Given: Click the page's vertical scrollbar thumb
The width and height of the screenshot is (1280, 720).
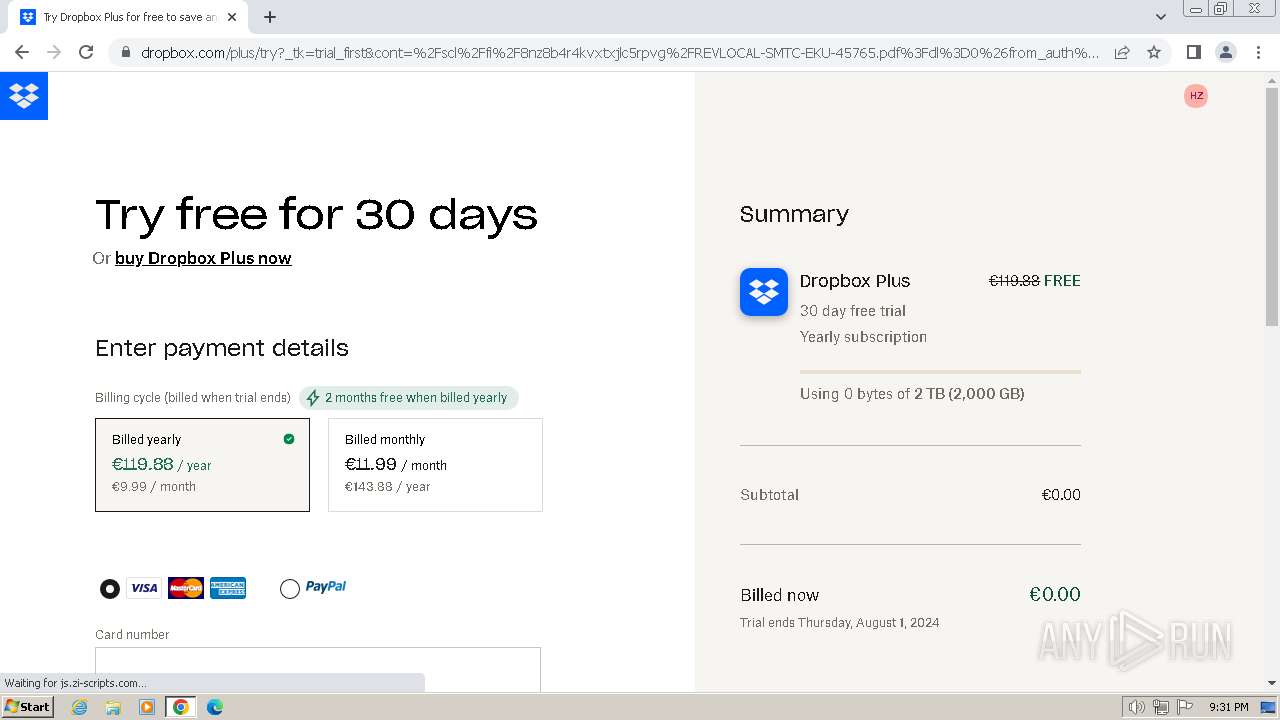Looking at the screenshot, I should (1272, 207).
